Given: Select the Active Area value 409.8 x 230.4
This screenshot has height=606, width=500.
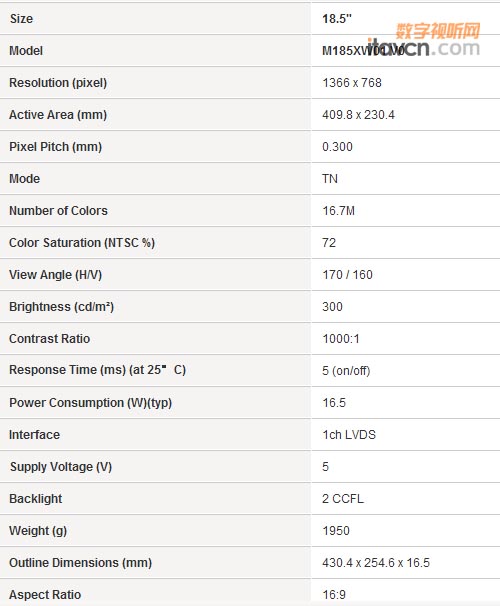Looking at the screenshot, I should [x=359, y=115].
